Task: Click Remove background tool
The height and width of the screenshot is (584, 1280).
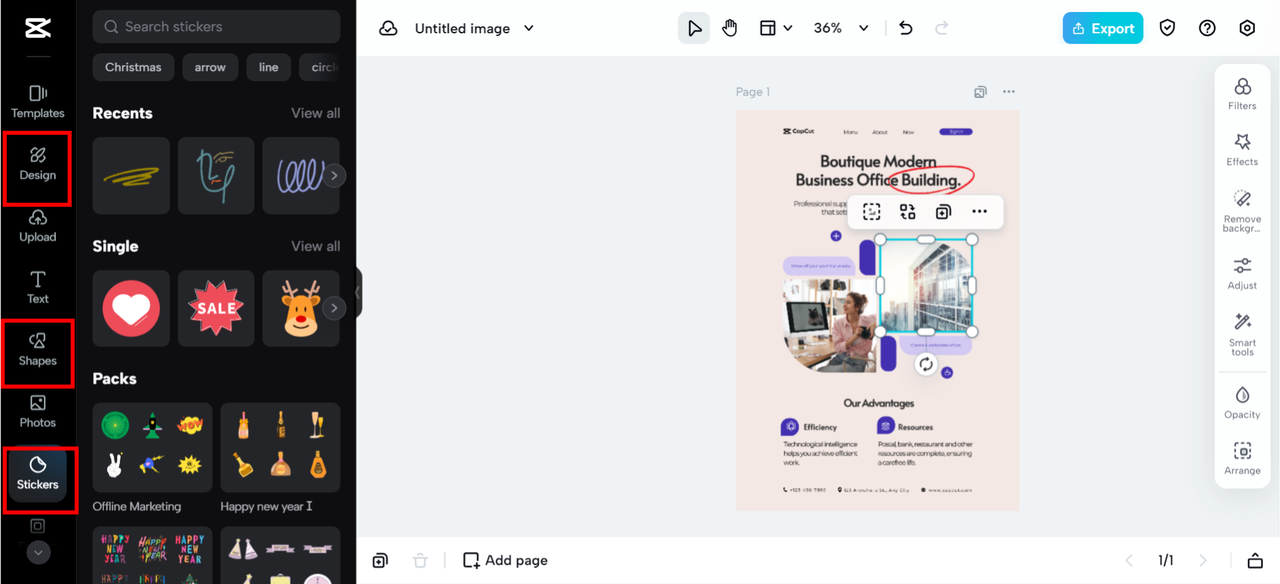Action: tap(1242, 210)
